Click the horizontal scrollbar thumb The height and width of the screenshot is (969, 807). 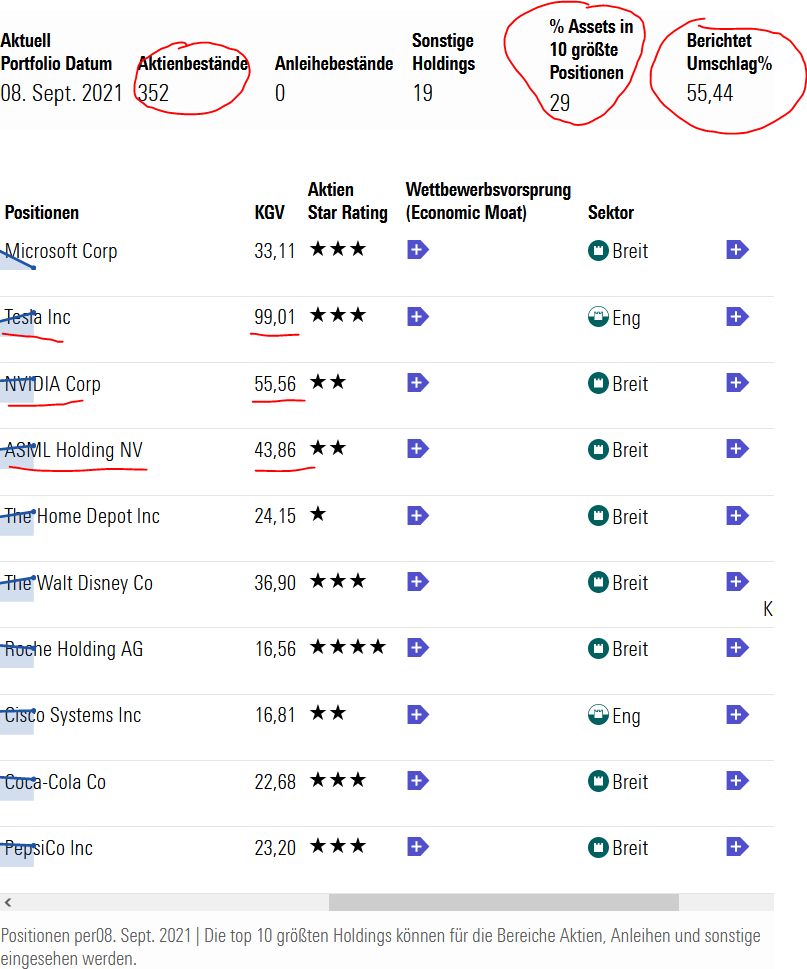[x=504, y=902]
